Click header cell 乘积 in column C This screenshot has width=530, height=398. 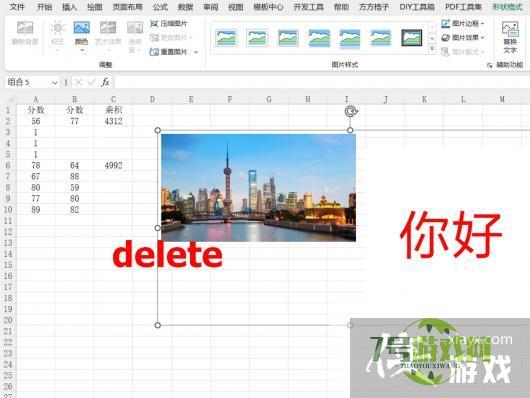point(113,110)
